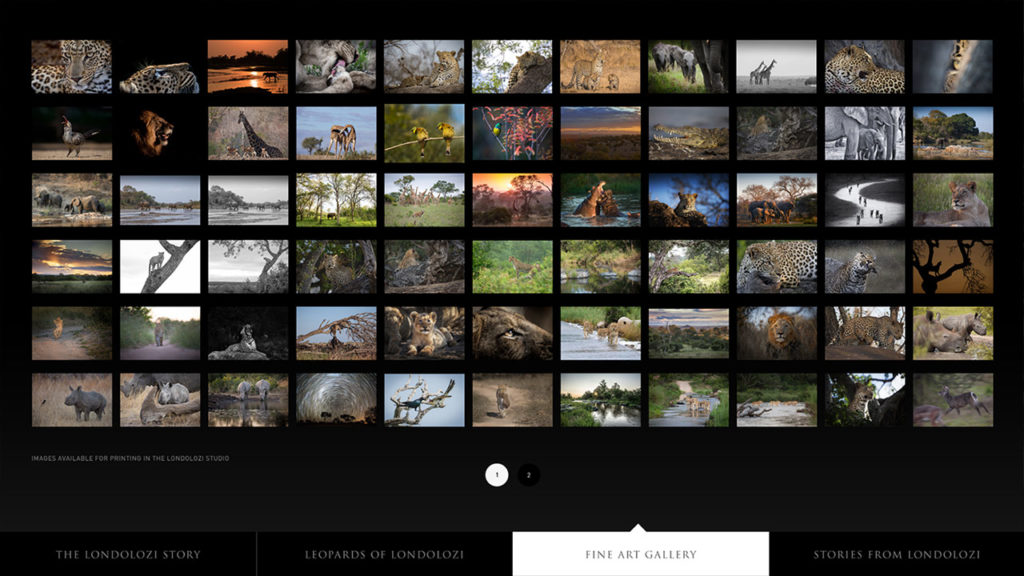Open The Londolozi Story tab
The width and height of the screenshot is (1024, 576).
point(128,554)
